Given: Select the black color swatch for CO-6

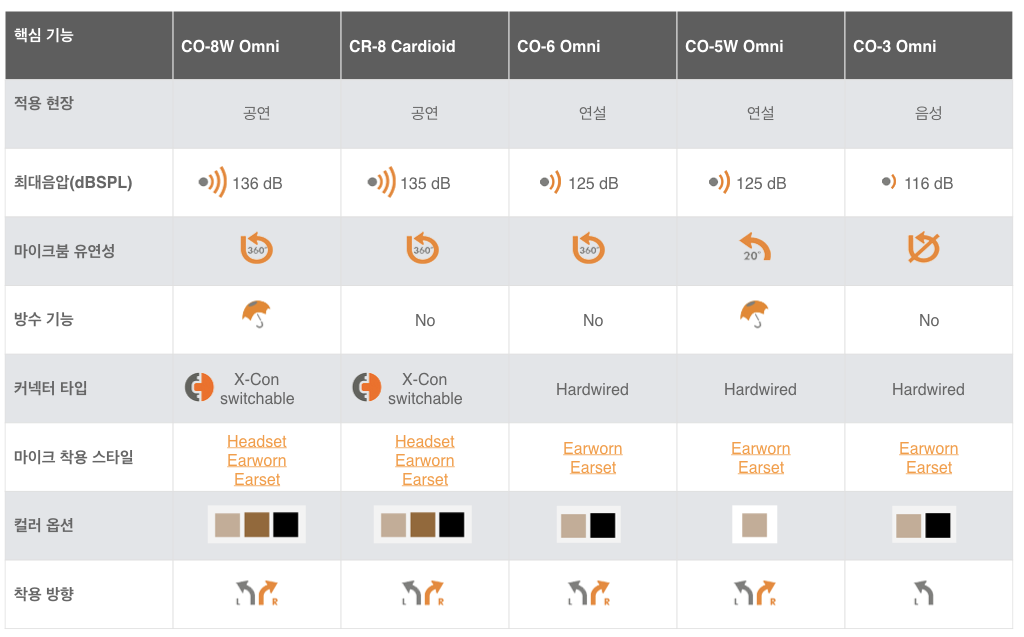Looking at the screenshot, I should pyautogui.click(x=603, y=525).
